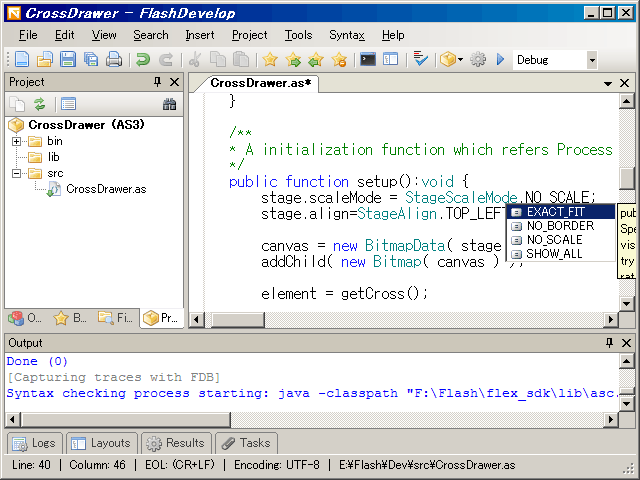The height and width of the screenshot is (480, 640).
Task: Select CrossDrawer.as in project tree
Action: [x=106, y=189]
